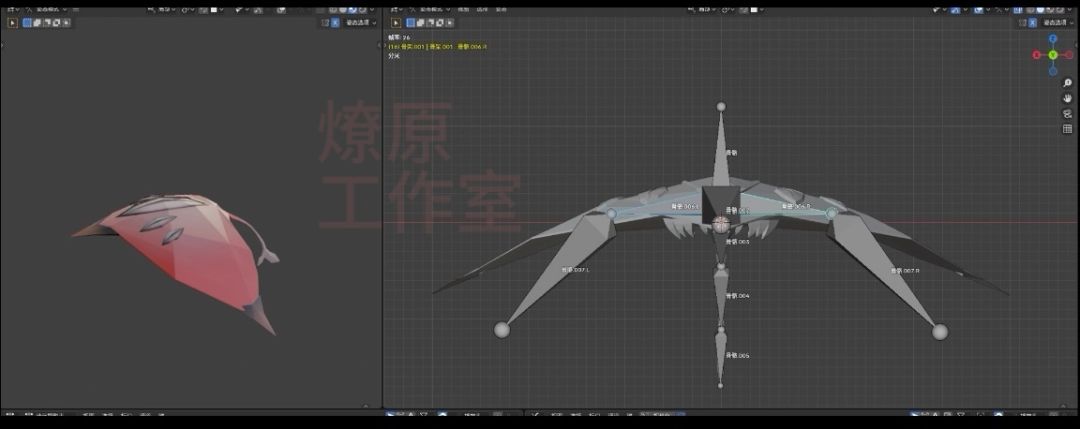Toggle X-ray display in right viewport header
The image size is (1080, 429).
pyautogui.click(x=1017, y=10)
